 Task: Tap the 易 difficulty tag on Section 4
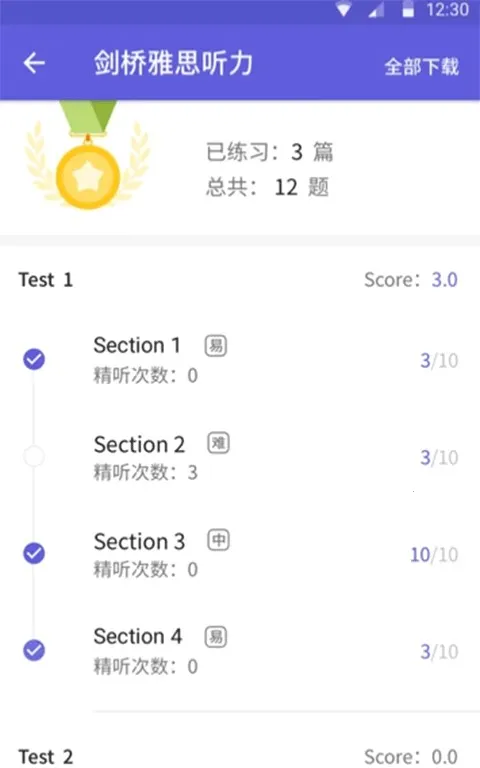pyautogui.click(x=216, y=637)
